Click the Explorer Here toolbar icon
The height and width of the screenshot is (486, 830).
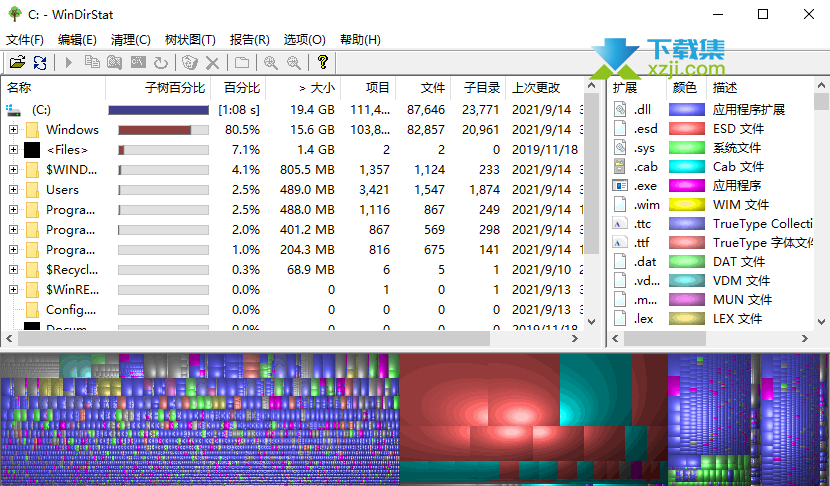point(115,62)
